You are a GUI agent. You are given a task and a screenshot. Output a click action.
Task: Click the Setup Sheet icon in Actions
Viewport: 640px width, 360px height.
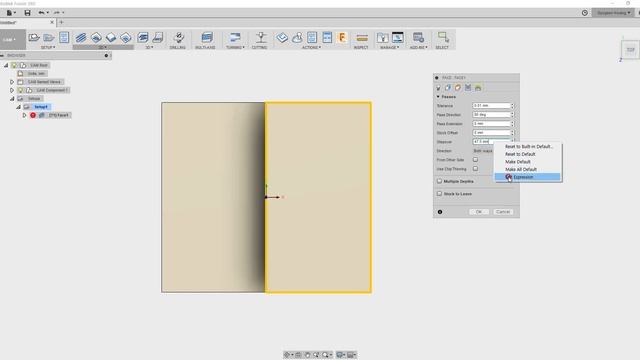click(x=327, y=38)
